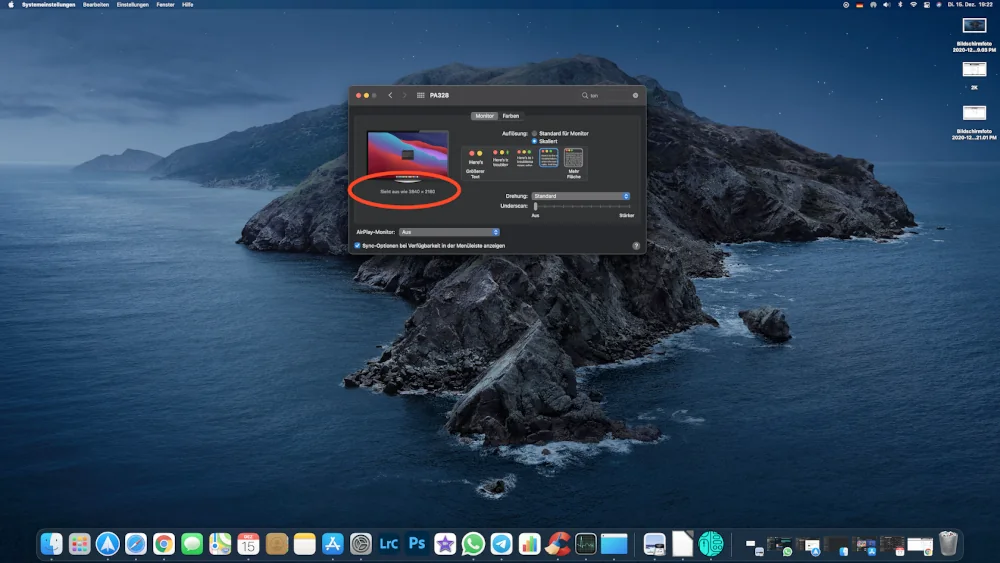Adjust the Underscan slider

[536, 206]
